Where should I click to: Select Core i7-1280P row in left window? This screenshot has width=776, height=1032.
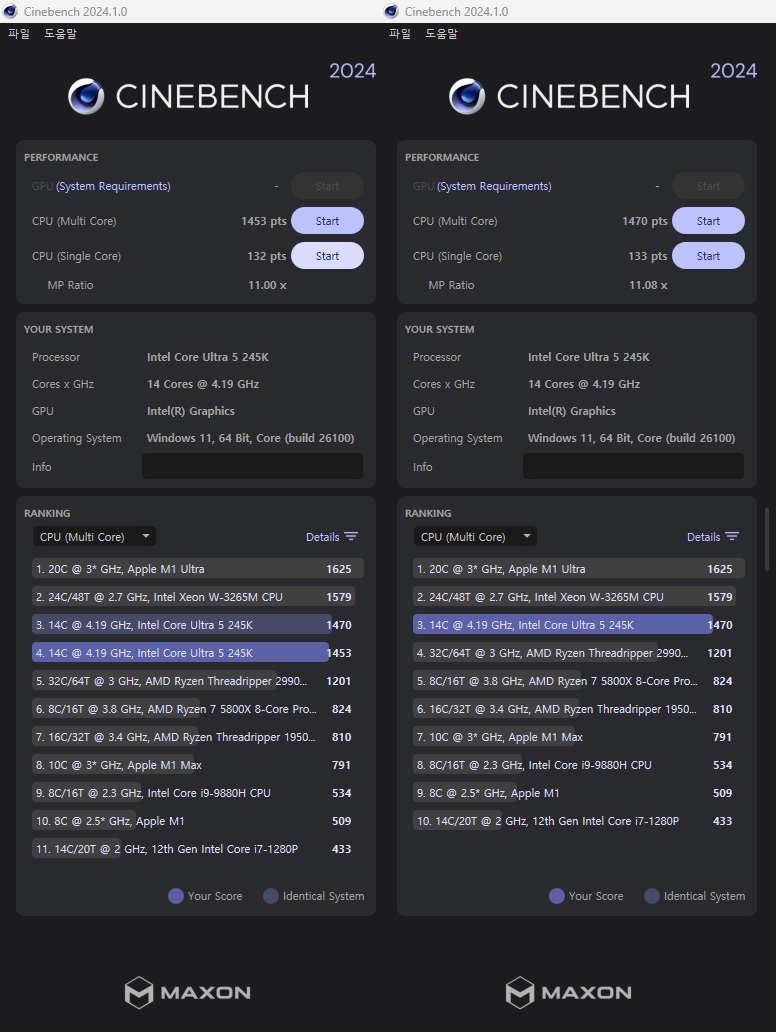(197, 849)
